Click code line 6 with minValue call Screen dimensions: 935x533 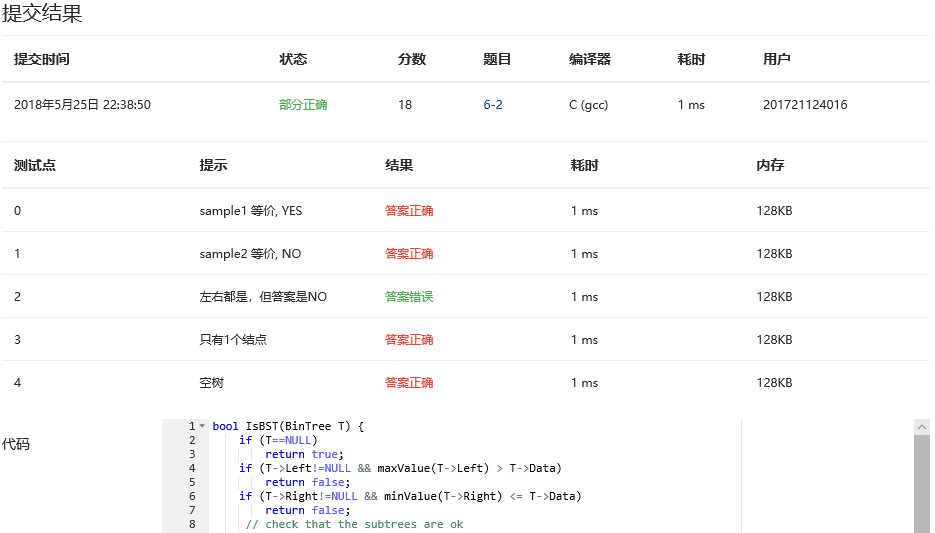click(x=410, y=497)
